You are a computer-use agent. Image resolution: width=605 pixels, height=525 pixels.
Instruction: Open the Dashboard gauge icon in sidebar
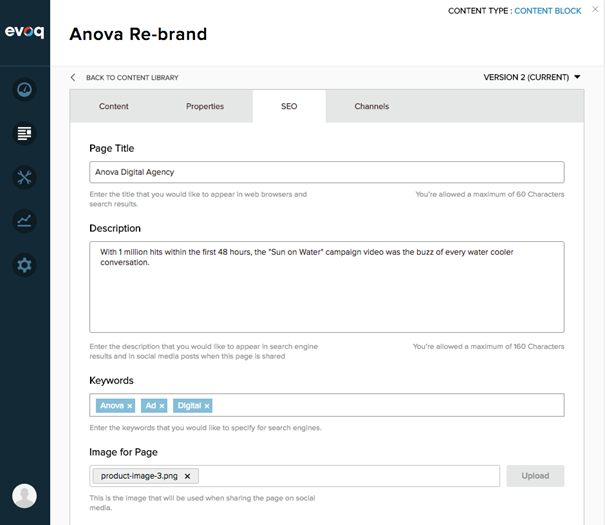pos(24,89)
